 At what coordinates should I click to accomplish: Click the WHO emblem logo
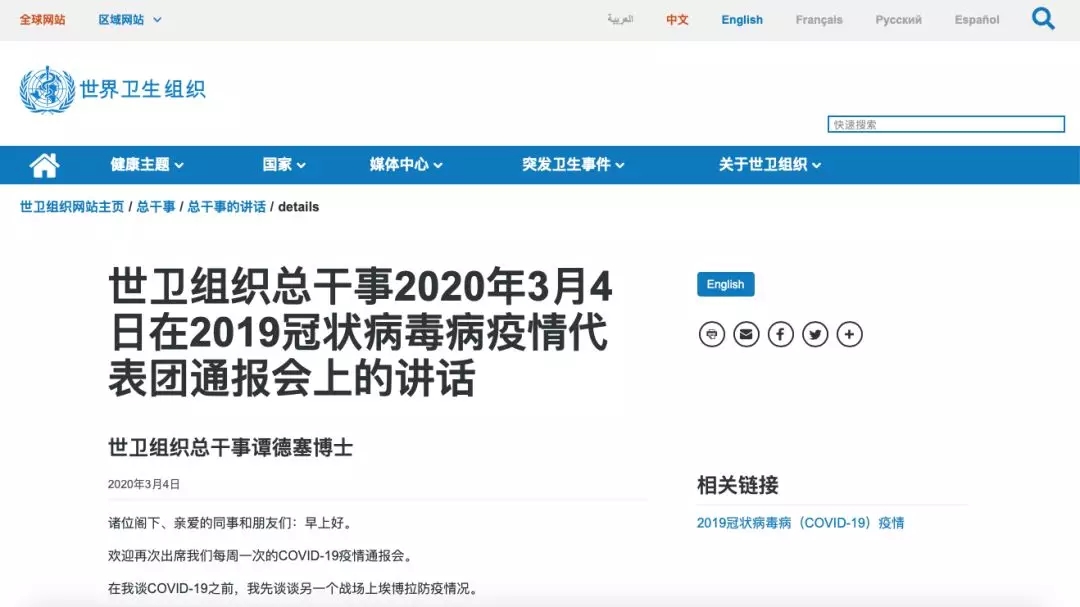(47, 90)
